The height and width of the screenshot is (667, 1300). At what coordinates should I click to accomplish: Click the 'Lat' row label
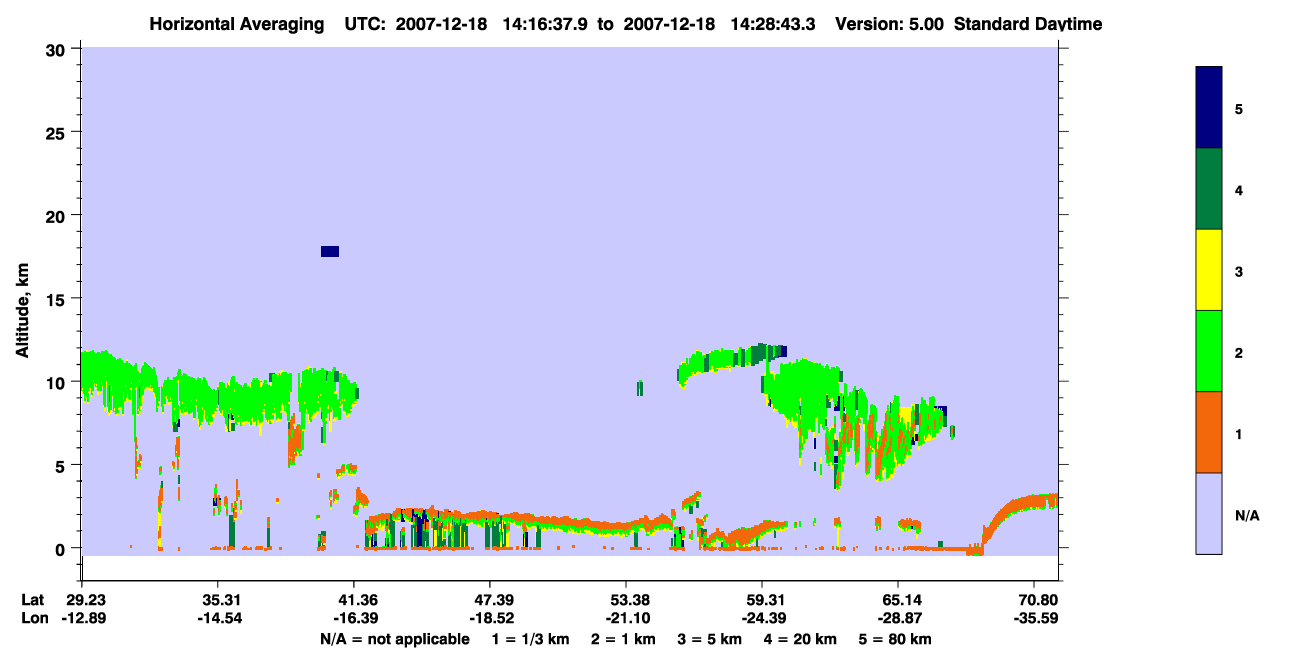[x=32, y=600]
